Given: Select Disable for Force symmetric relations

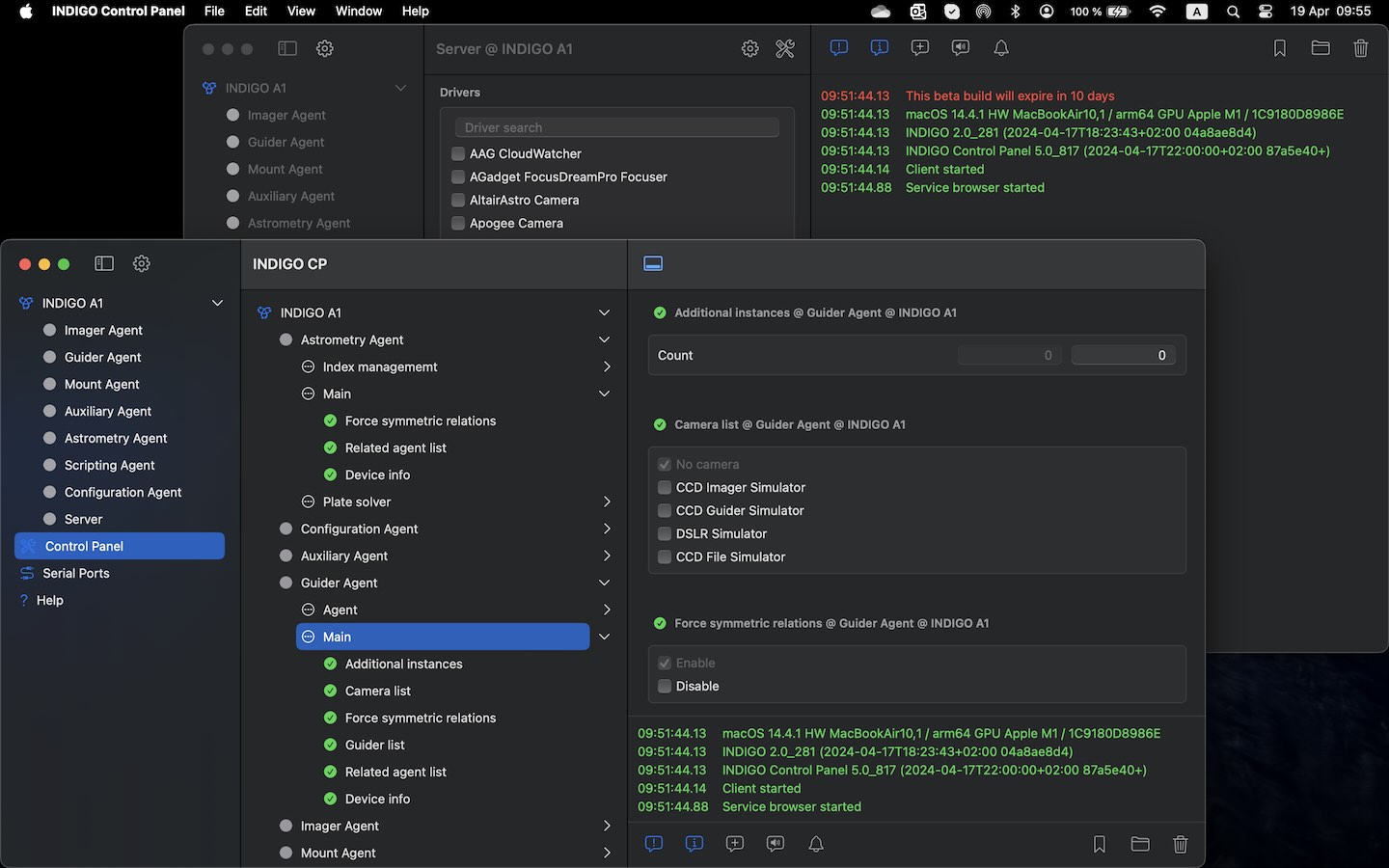Looking at the screenshot, I should pos(665,687).
